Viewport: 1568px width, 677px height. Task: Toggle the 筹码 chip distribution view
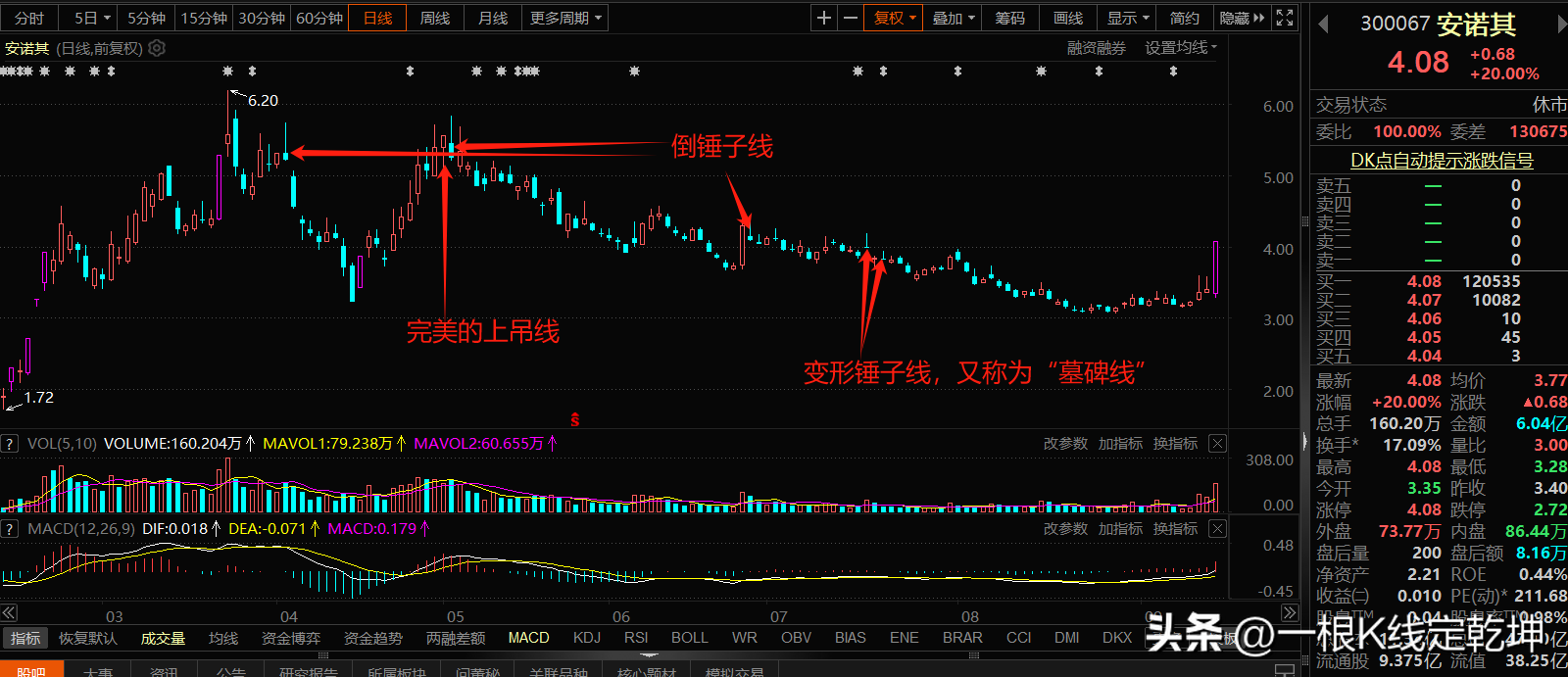pos(1009,18)
